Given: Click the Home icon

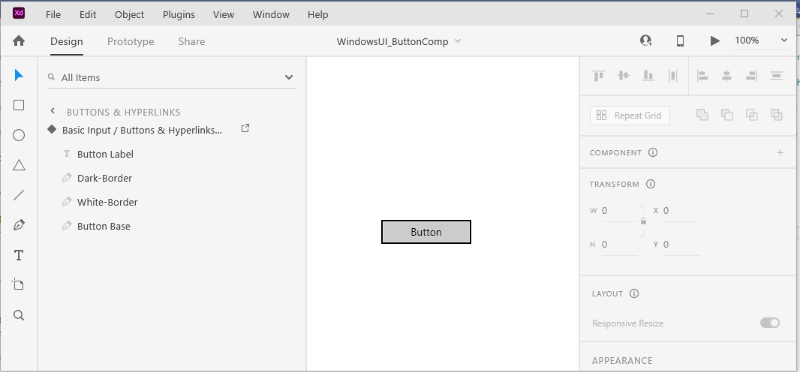Looking at the screenshot, I should [x=18, y=41].
